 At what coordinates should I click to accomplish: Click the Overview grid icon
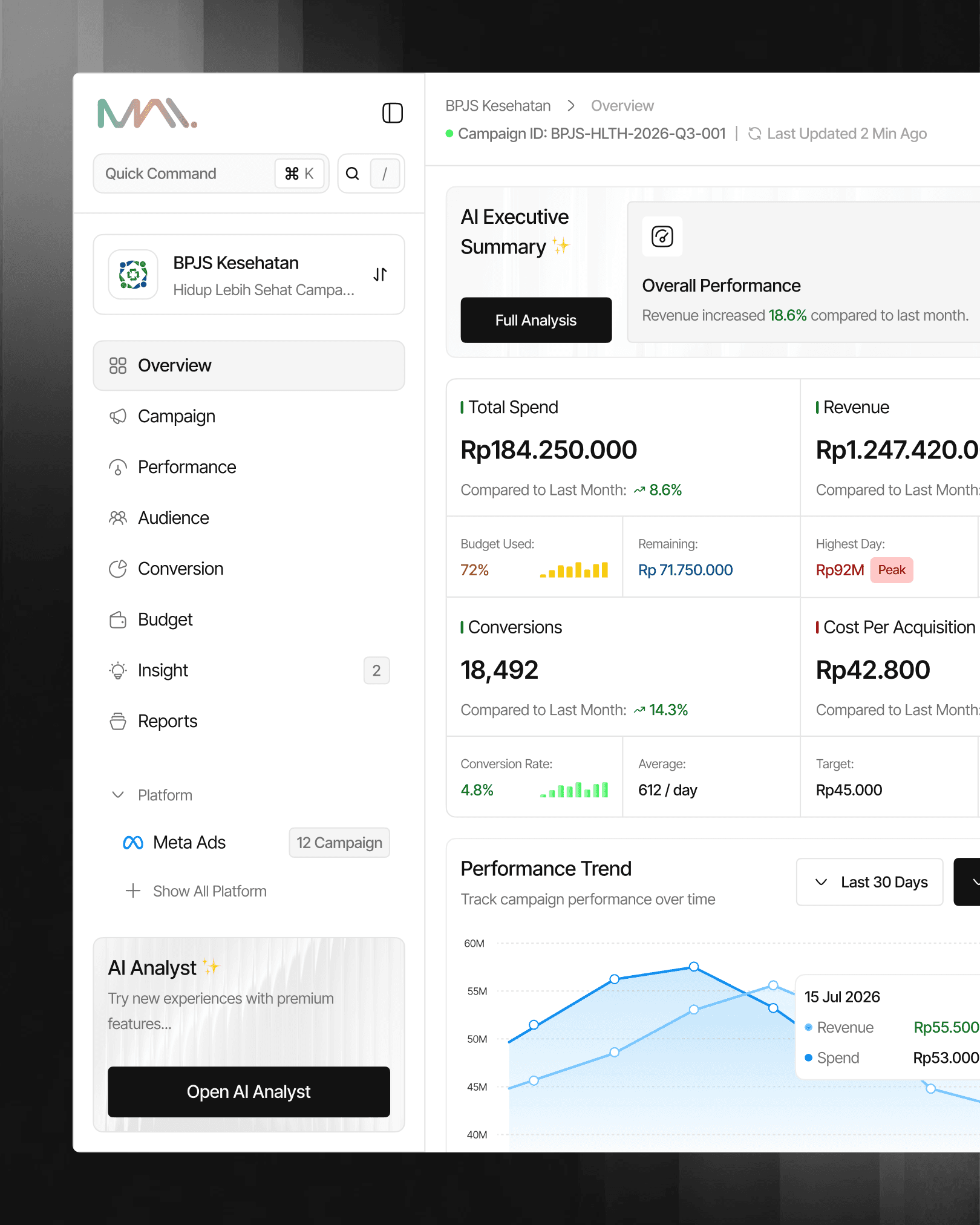(x=118, y=365)
